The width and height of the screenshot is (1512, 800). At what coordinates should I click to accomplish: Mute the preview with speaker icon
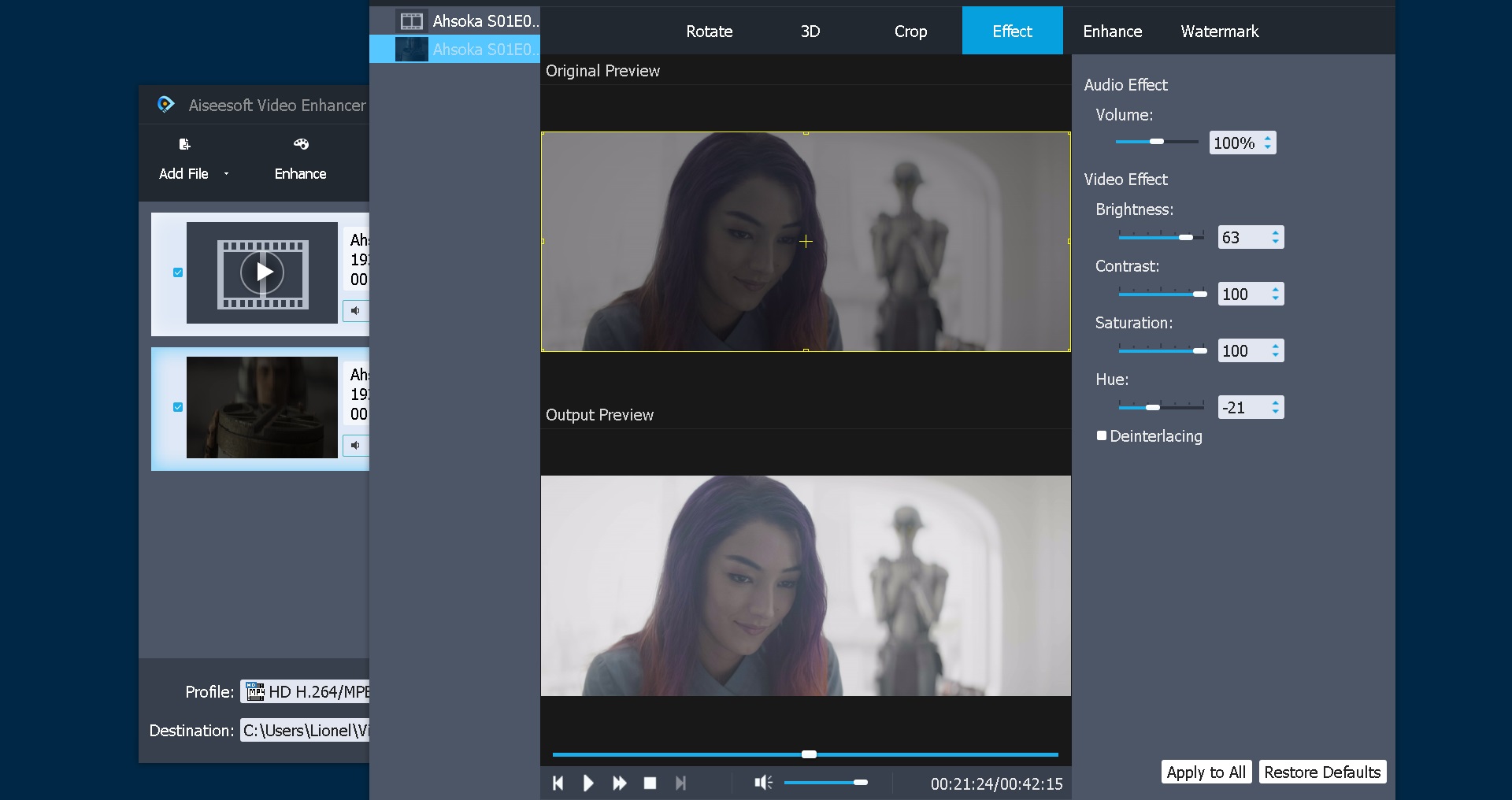[x=763, y=782]
